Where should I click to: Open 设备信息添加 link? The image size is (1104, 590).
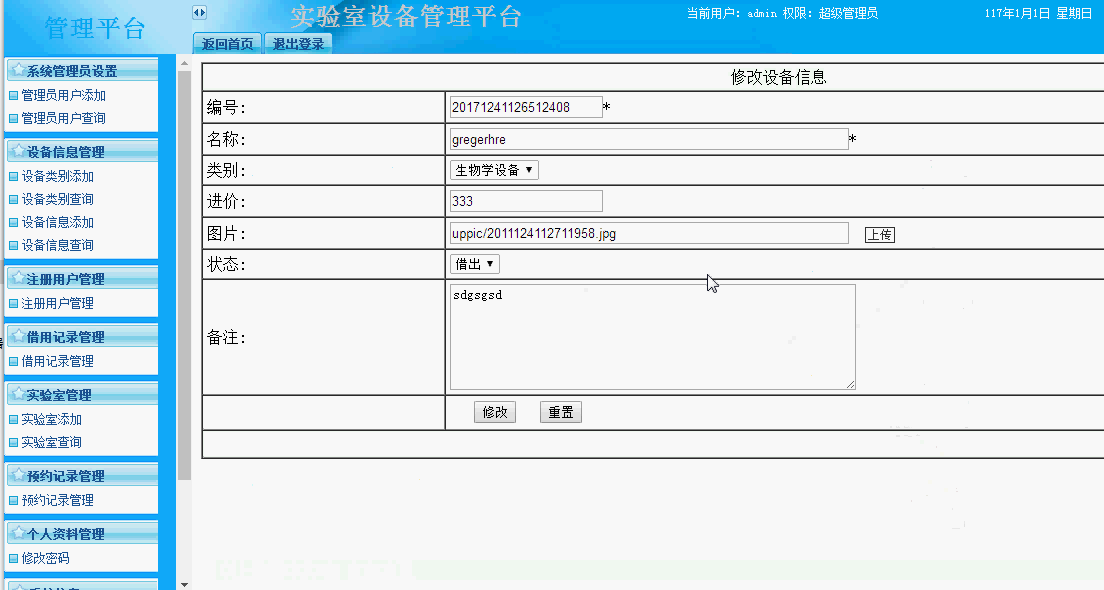[58, 222]
